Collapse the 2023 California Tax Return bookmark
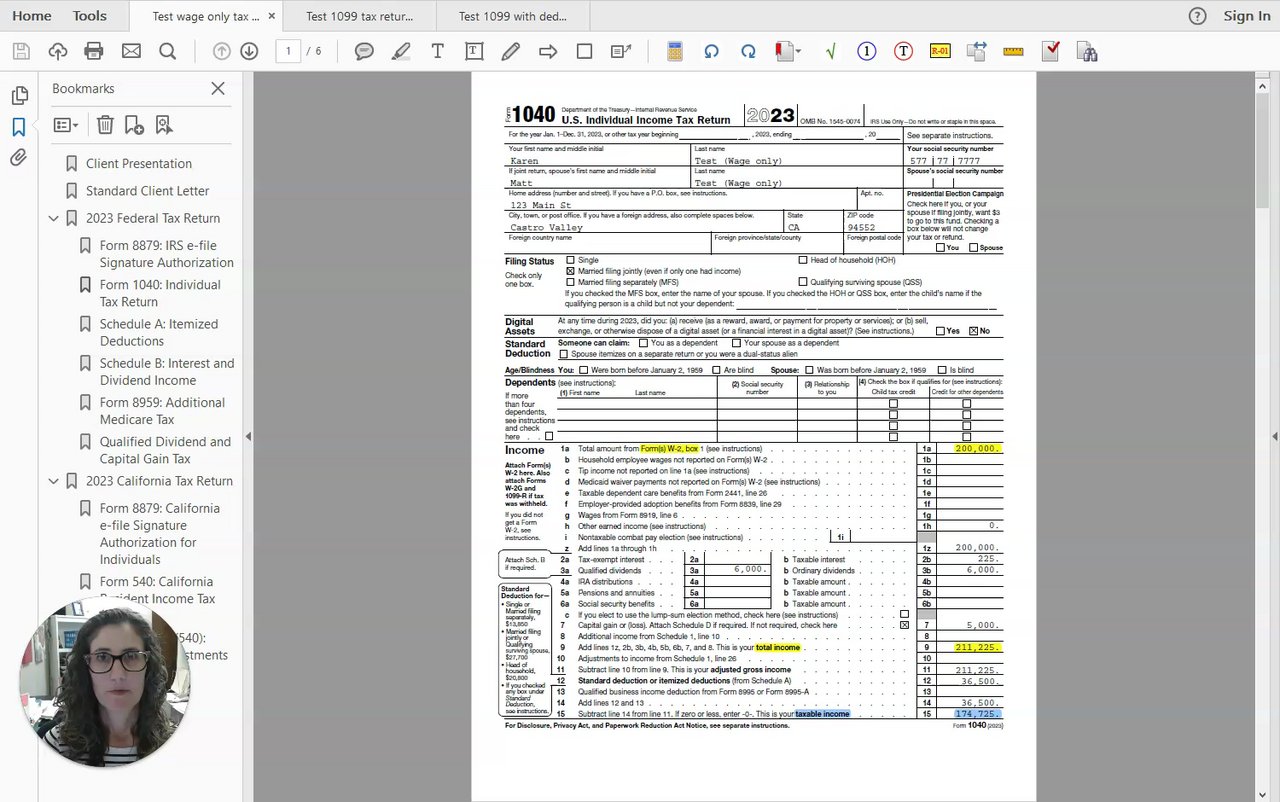The width and height of the screenshot is (1280, 802). pos(54,481)
